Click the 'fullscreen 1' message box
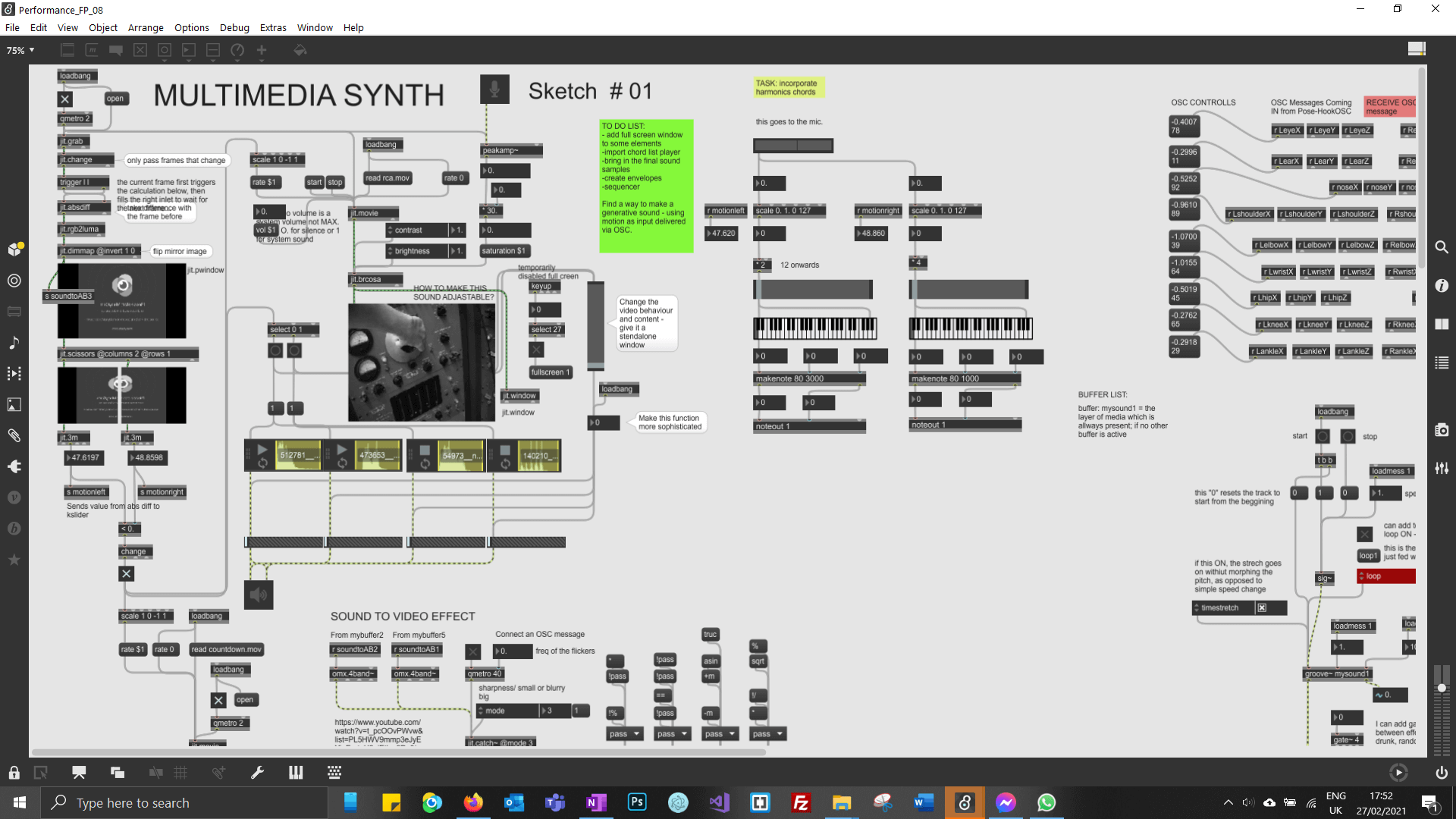Viewport: 1456px width, 819px height. click(550, 372)
